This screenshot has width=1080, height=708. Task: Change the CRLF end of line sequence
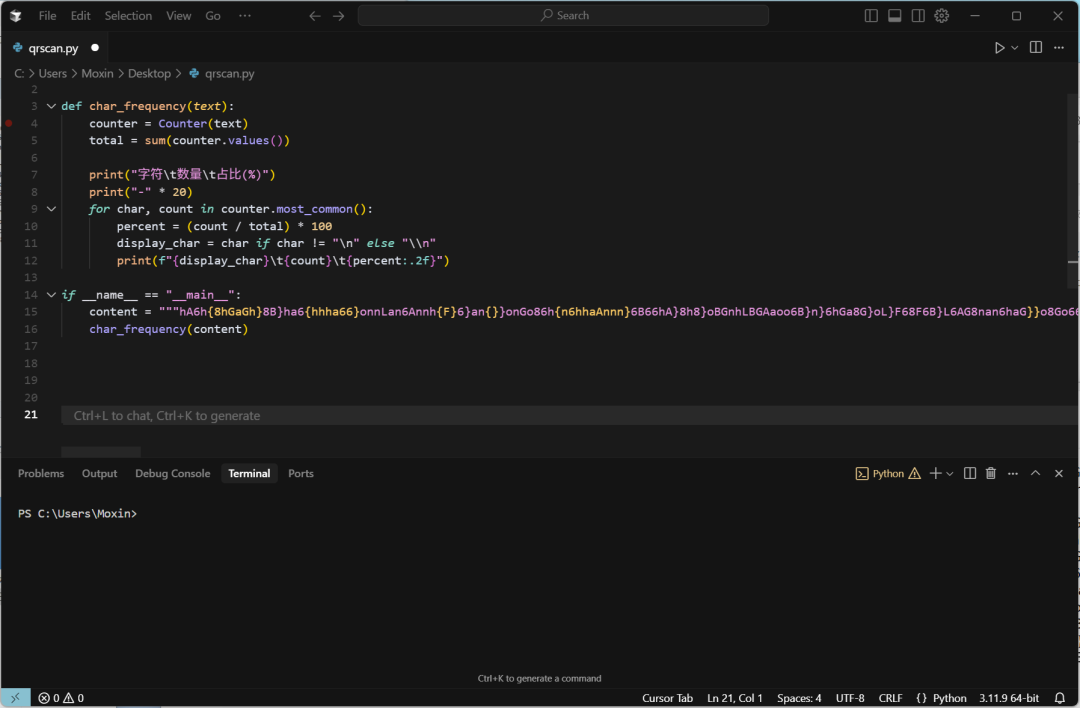point(891,698)
